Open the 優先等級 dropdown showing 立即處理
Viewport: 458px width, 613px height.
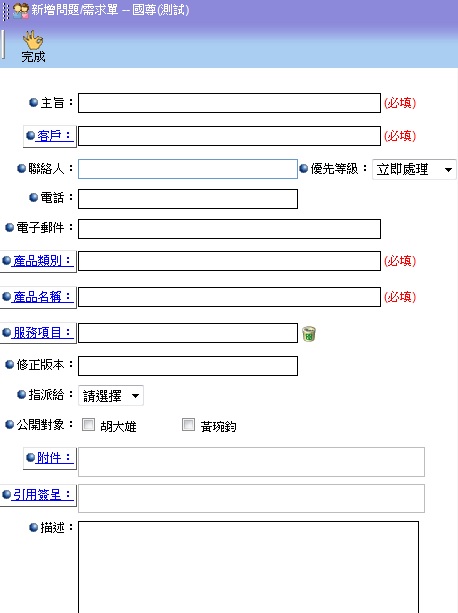tap(414, 169)
